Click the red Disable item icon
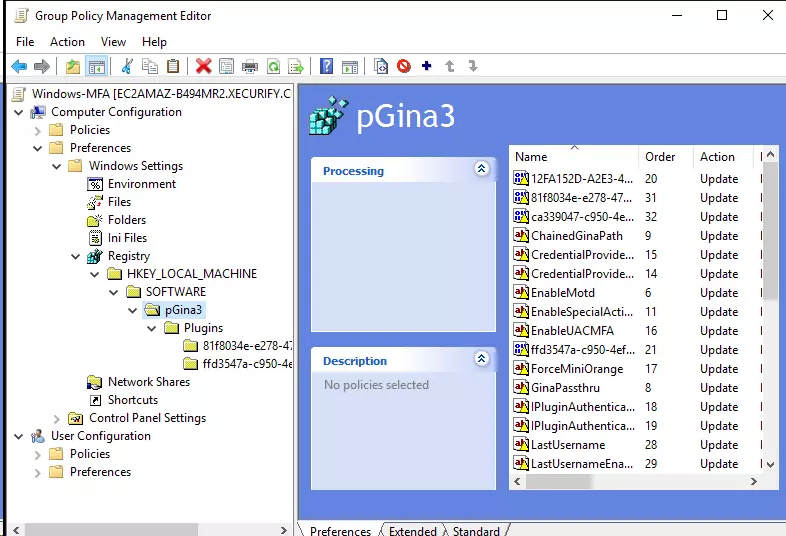 (x=404, y=66)
